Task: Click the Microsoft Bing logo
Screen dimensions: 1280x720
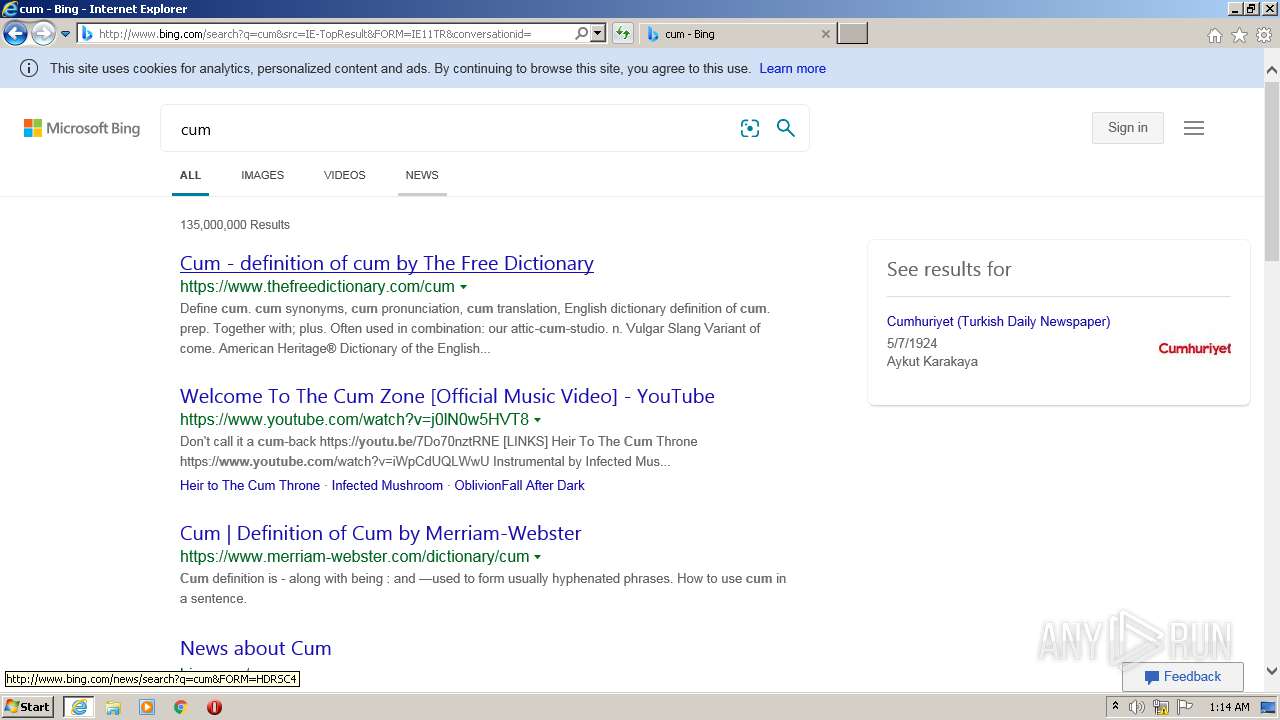Action: point(82,128)
